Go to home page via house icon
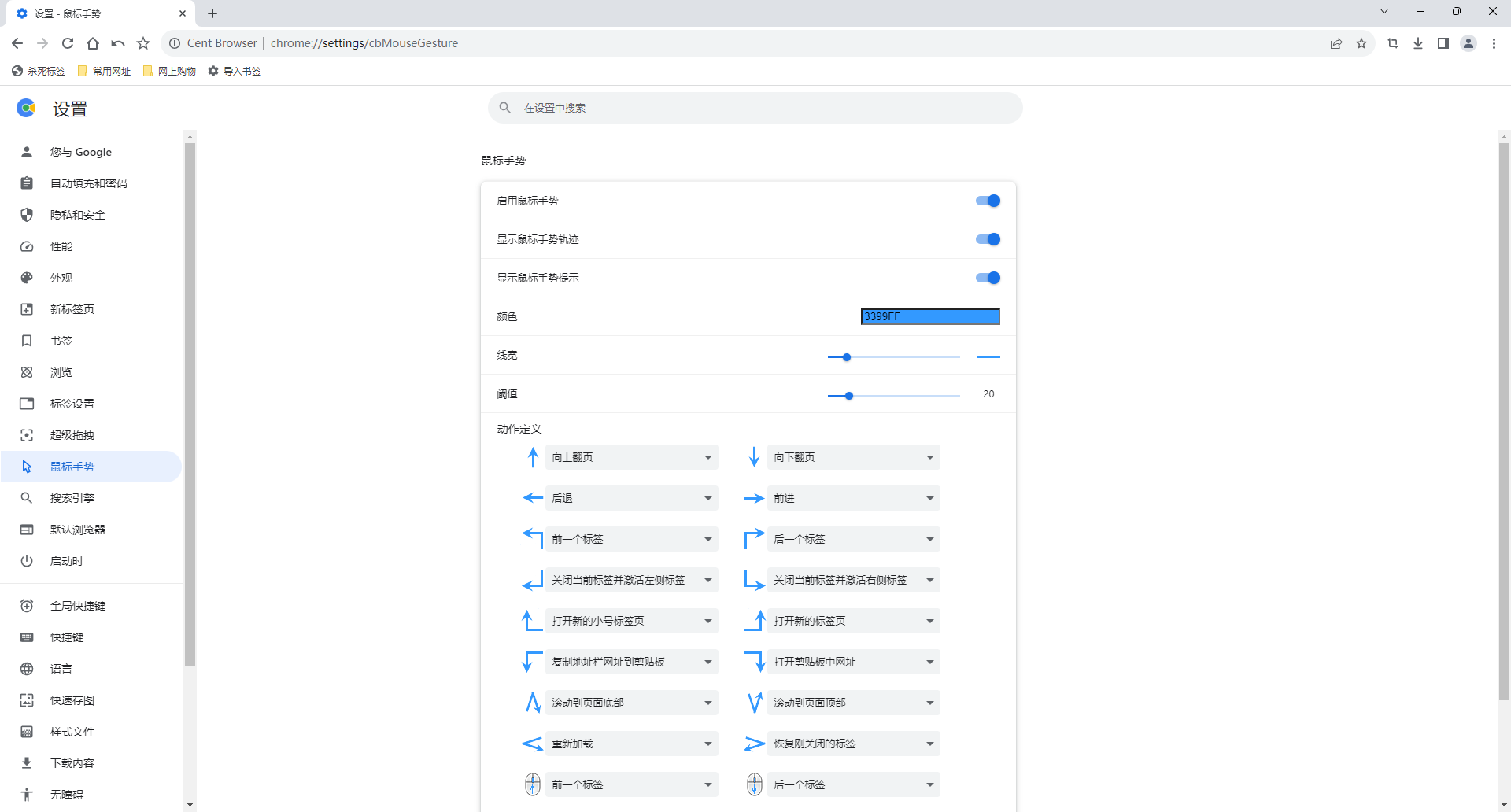 (93, 43)
